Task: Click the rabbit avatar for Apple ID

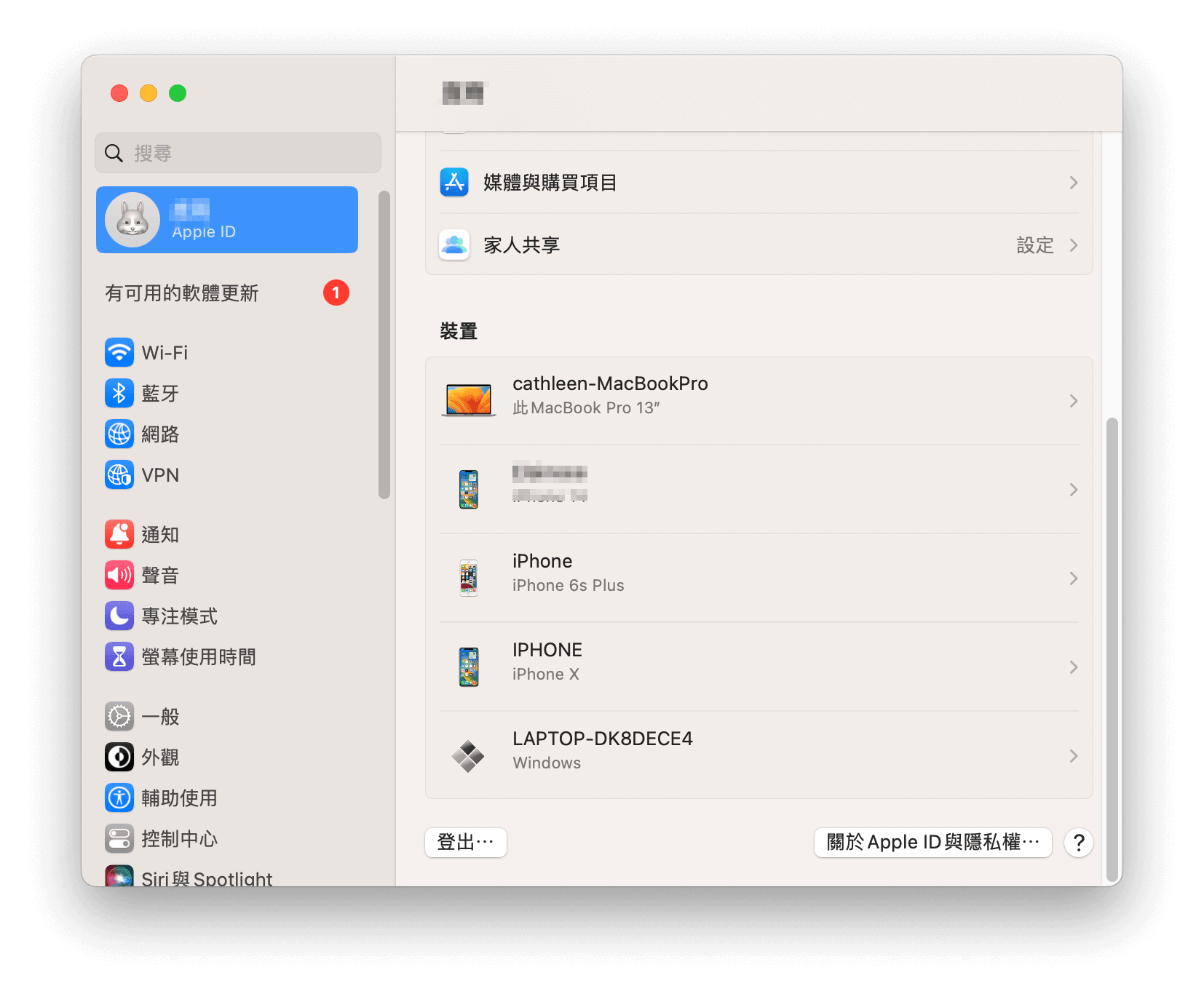Action: (132, 220)
